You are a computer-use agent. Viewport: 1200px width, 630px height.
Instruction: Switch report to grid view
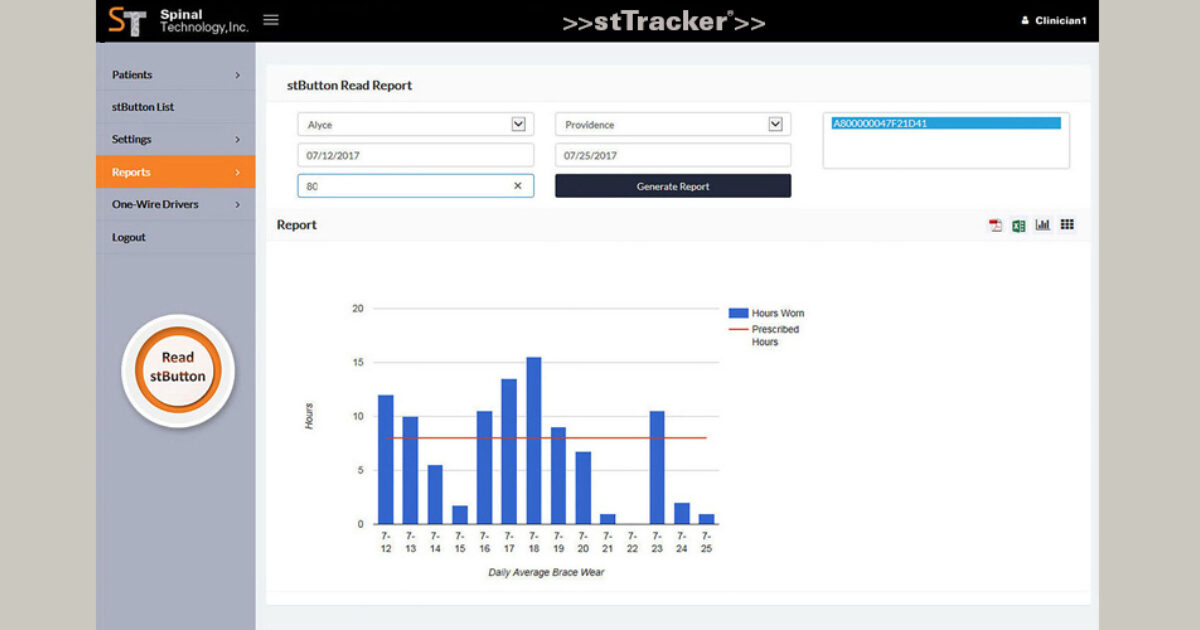[1066, 225]
